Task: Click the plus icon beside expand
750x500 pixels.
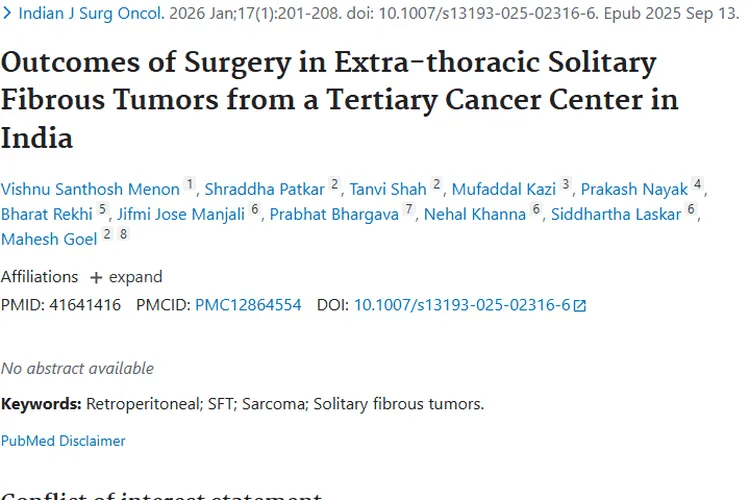Action: (x=96, y=277)
